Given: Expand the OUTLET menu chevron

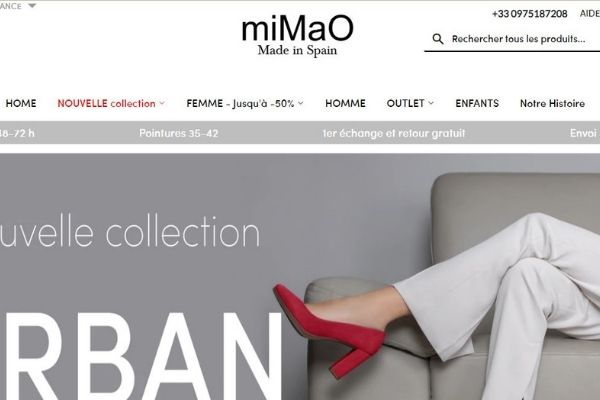Looking at the screenshot, I should pyautogui.click(x=431, y=103).
